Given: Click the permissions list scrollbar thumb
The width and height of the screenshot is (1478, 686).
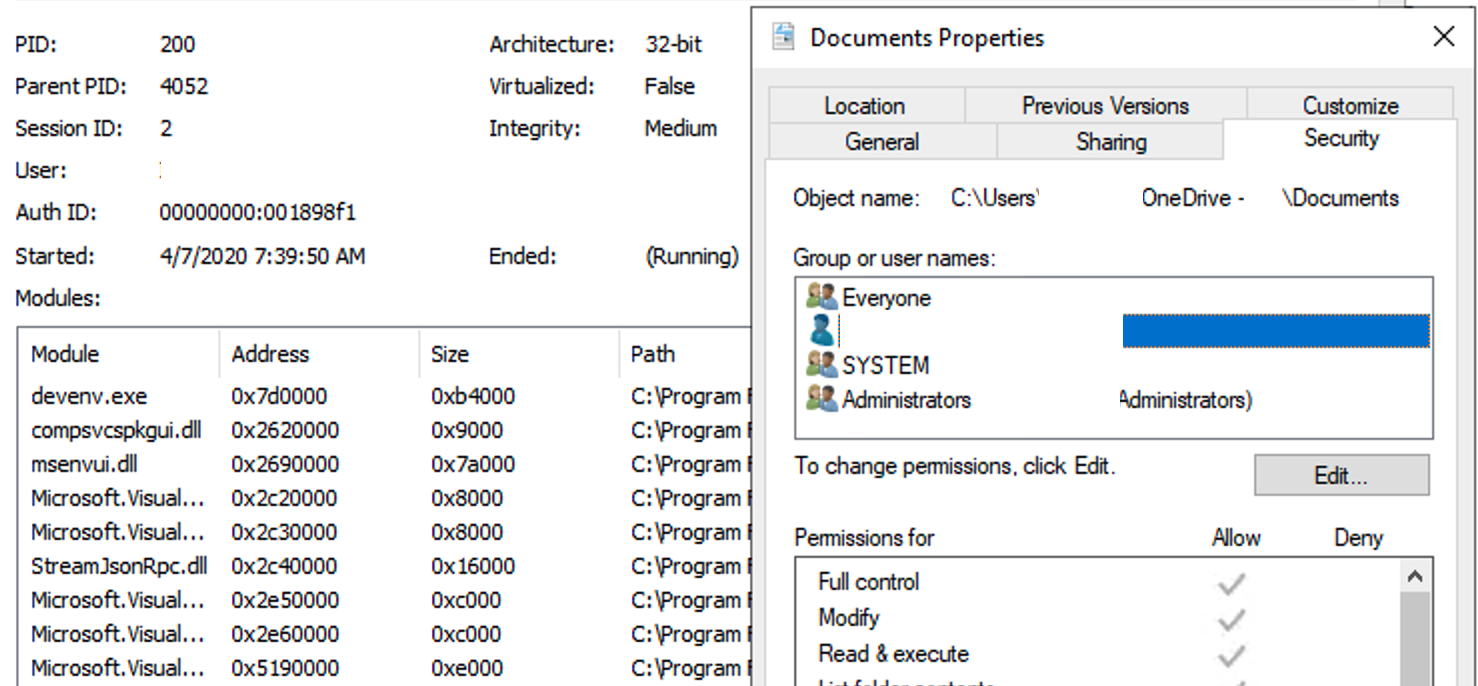Looking at the screenshot, I should click(x=1414, y=638).
